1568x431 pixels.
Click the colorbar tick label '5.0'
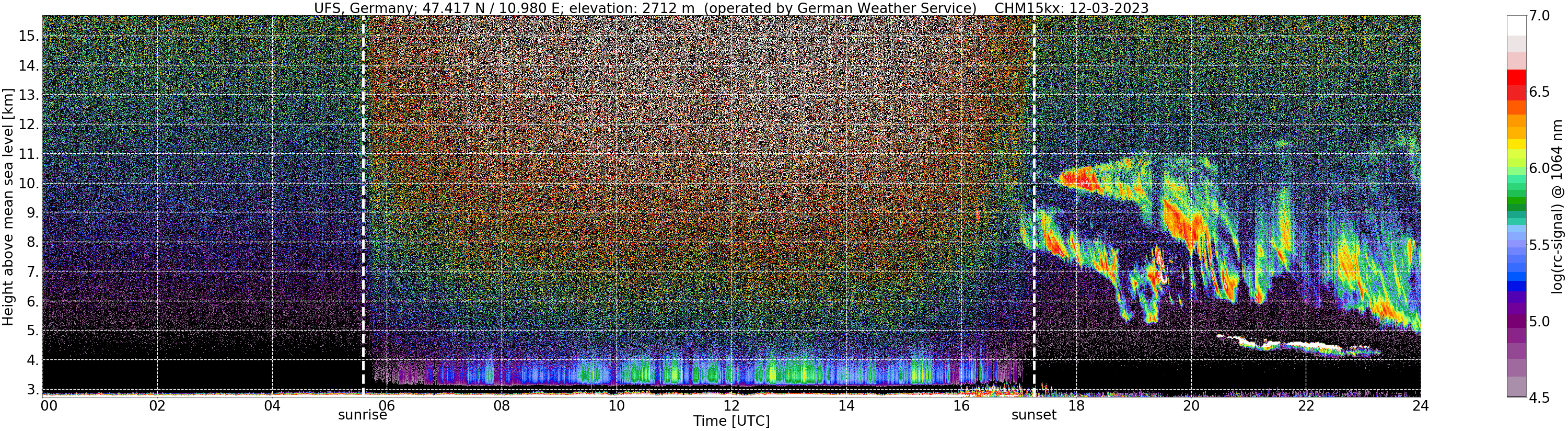pyautogui.click(x=1540, y=321)
